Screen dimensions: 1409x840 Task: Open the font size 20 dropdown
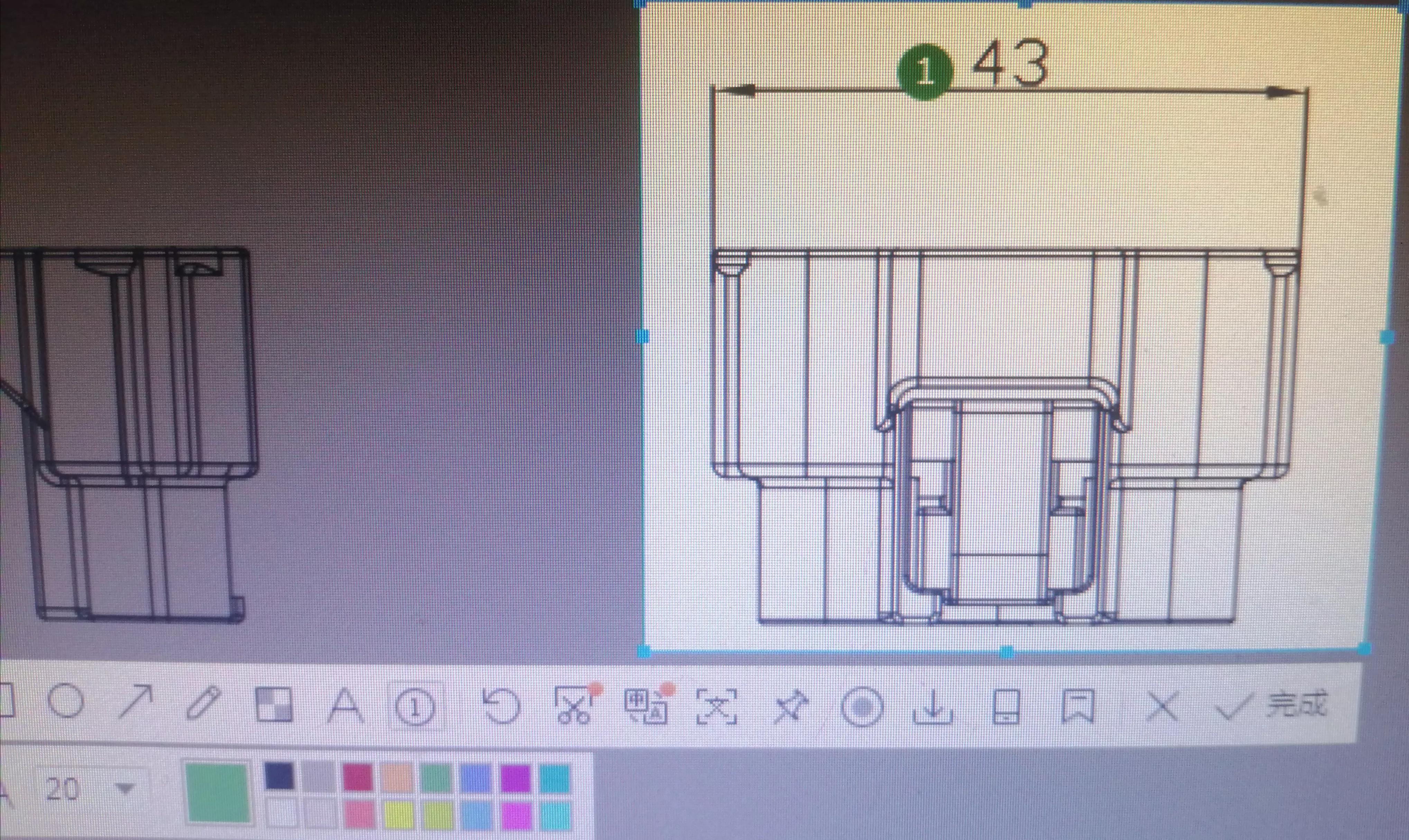[125, 787]
